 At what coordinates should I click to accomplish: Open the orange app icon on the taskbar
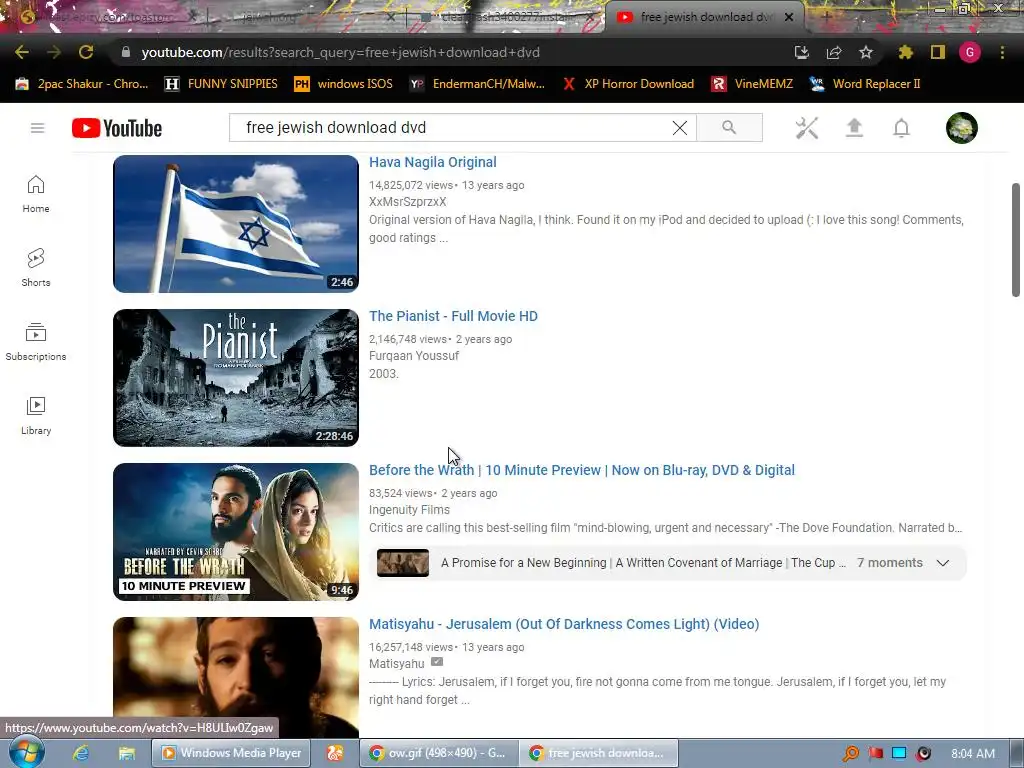335,753
